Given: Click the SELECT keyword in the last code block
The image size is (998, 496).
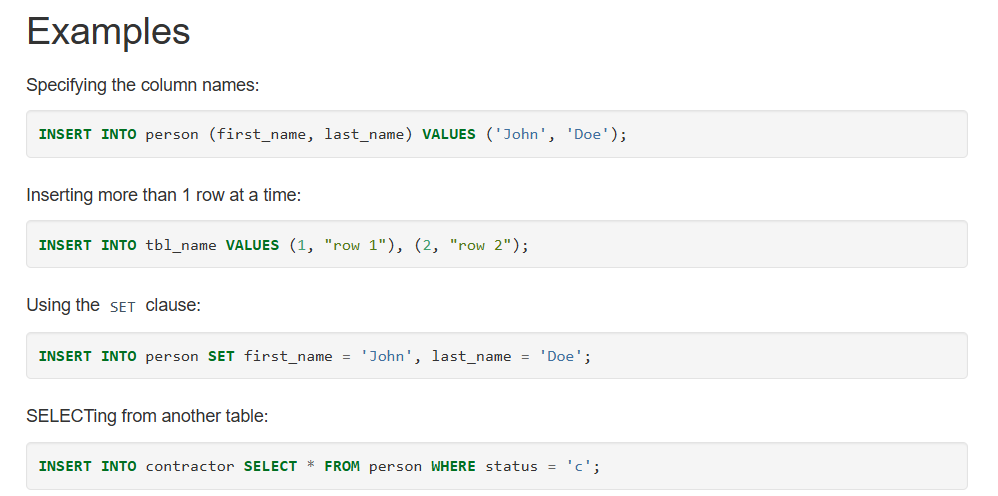Looking at the screenshot, I should point(270,466).
